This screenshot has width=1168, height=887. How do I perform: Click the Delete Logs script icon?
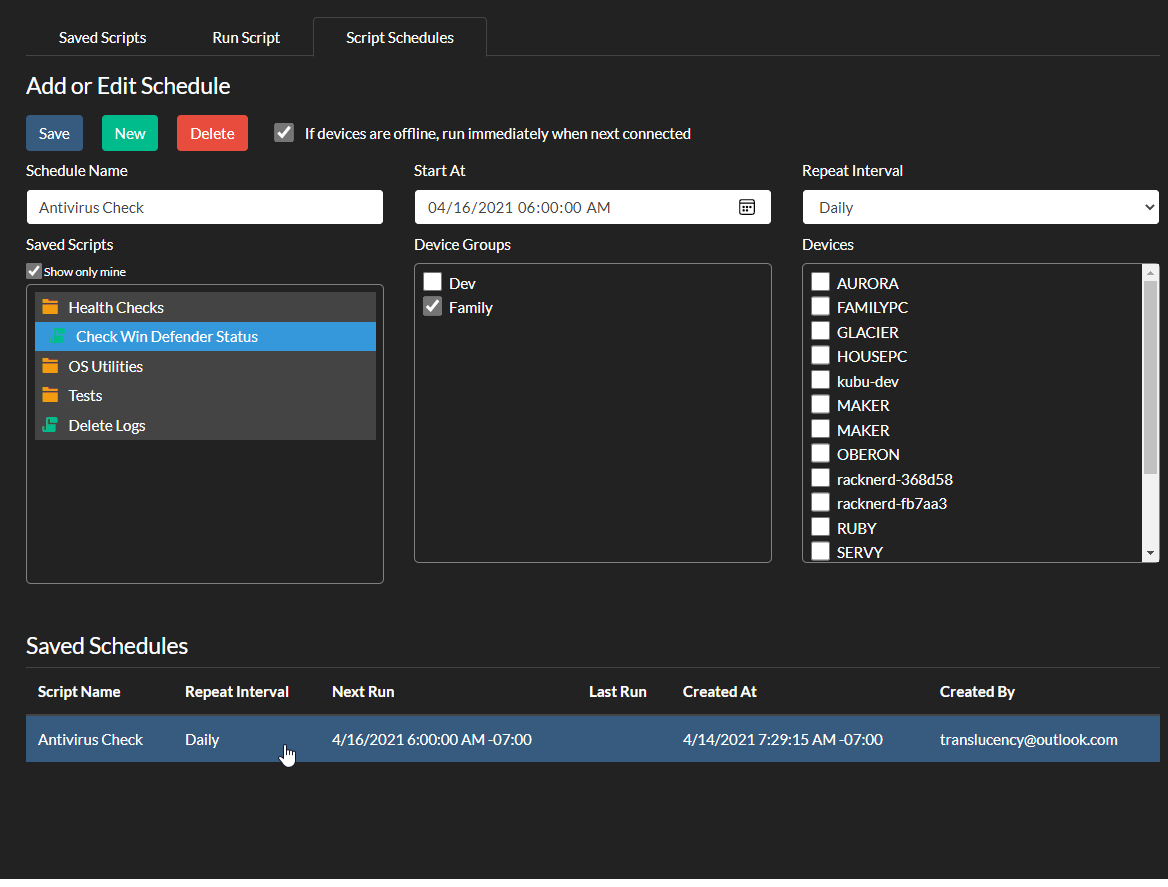[50, 425]
